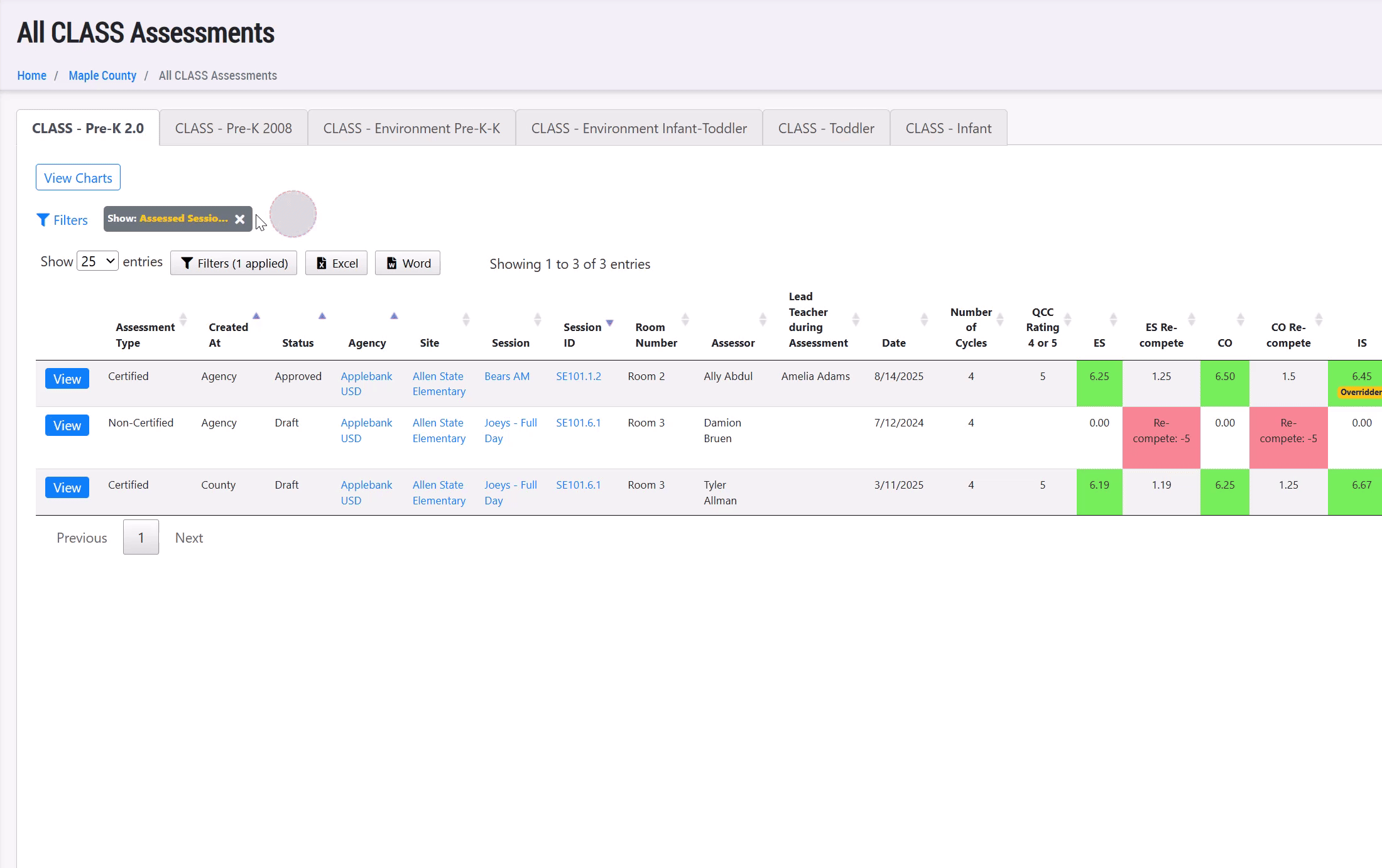This screenshot has width=1382, height=868.
Task: Export table to Excel
Action: (x=336, y=263)
